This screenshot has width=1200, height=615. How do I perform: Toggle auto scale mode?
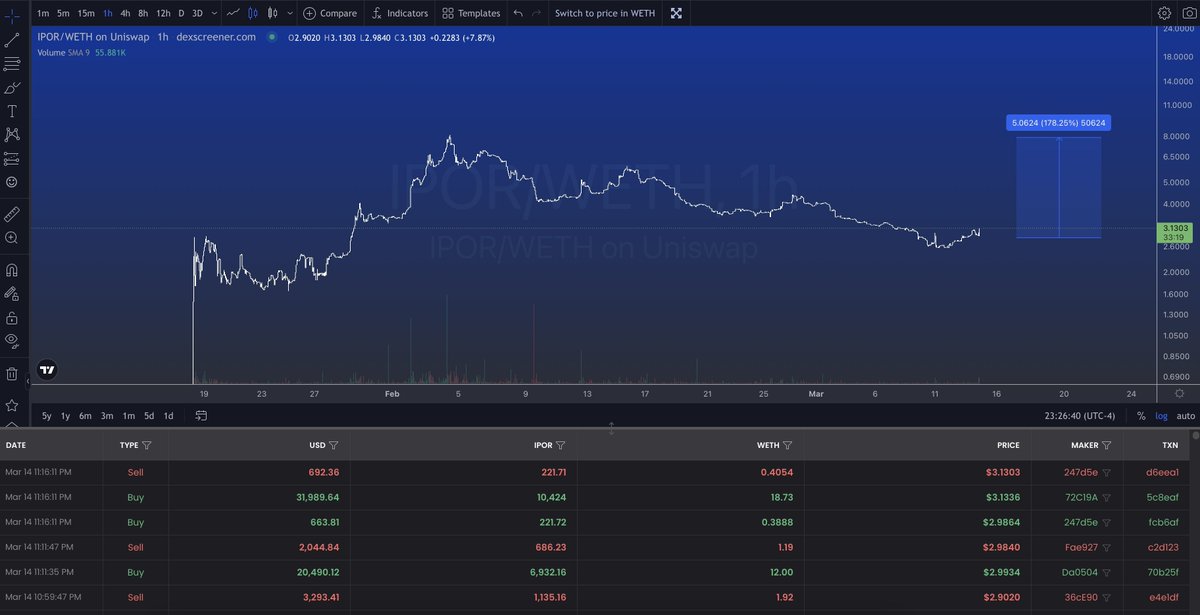click(x=1185, y=415)
